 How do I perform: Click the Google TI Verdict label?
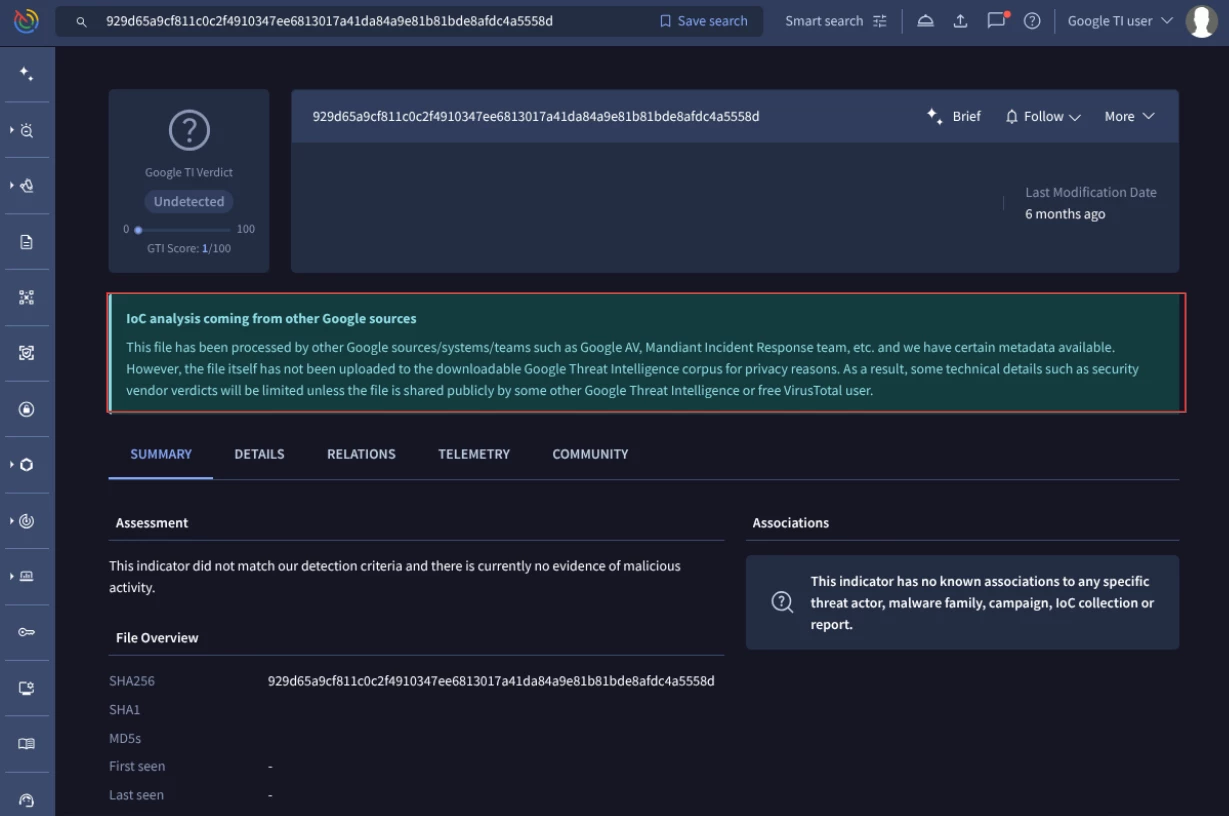coord(189,172)
